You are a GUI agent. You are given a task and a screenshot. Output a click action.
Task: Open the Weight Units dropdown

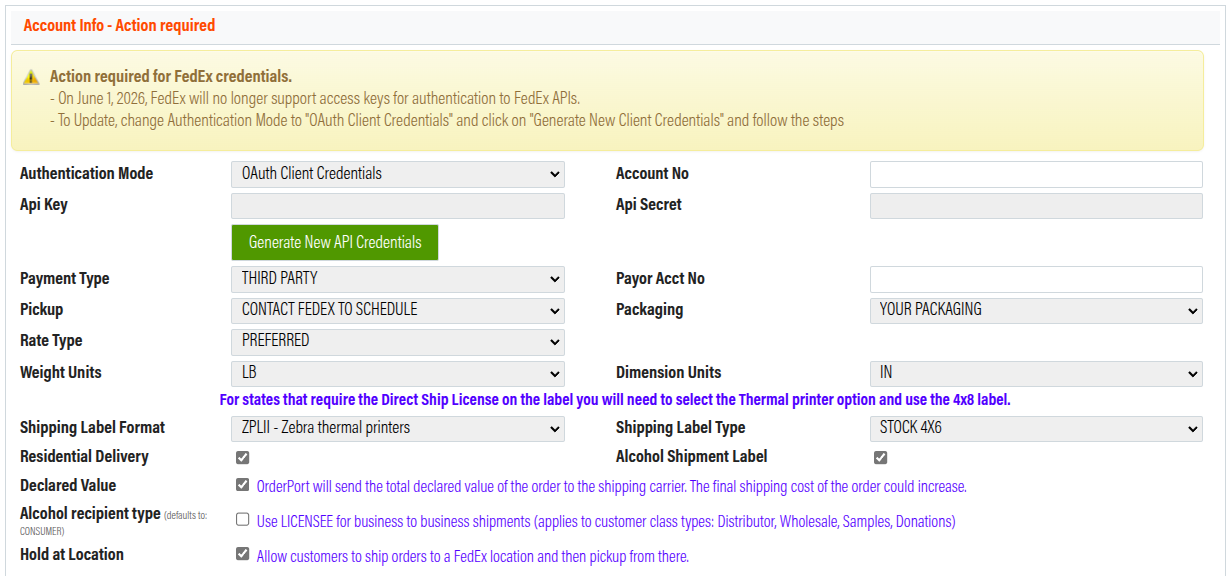point(398,373)
